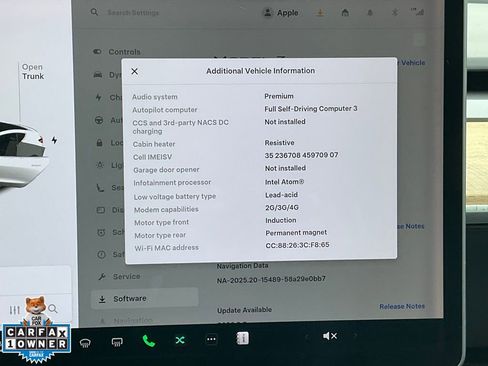488x366 pixels.
Task: Open the owner's manual book icon
Action: tap(242, 338)
